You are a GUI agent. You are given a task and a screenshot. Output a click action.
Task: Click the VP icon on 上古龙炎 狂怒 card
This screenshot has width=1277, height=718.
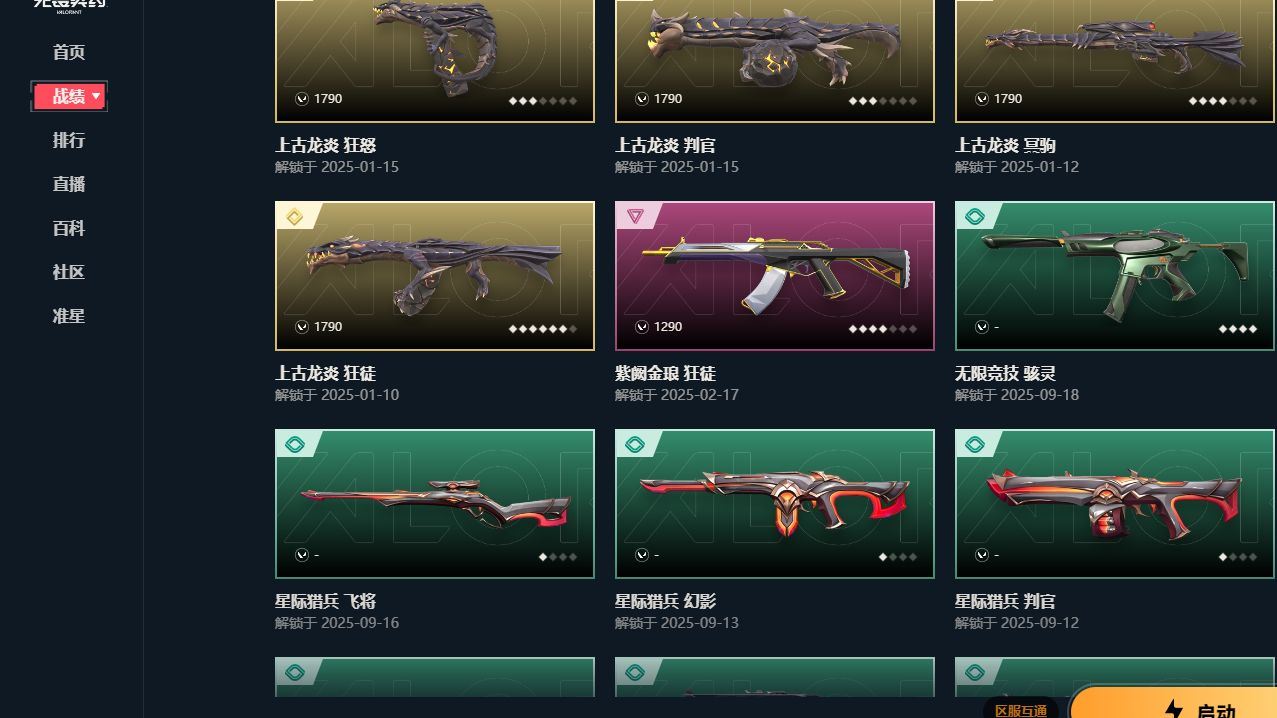pos(302,99)
